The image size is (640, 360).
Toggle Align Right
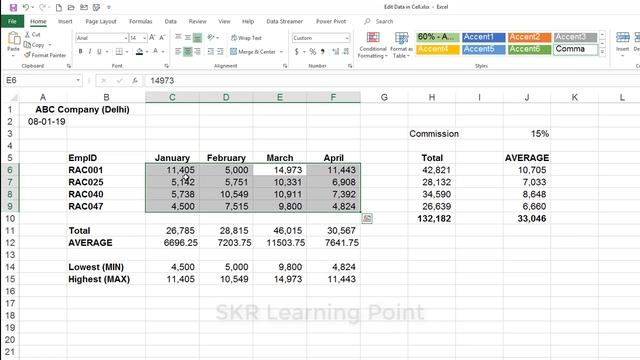click(x=198, y=51)
